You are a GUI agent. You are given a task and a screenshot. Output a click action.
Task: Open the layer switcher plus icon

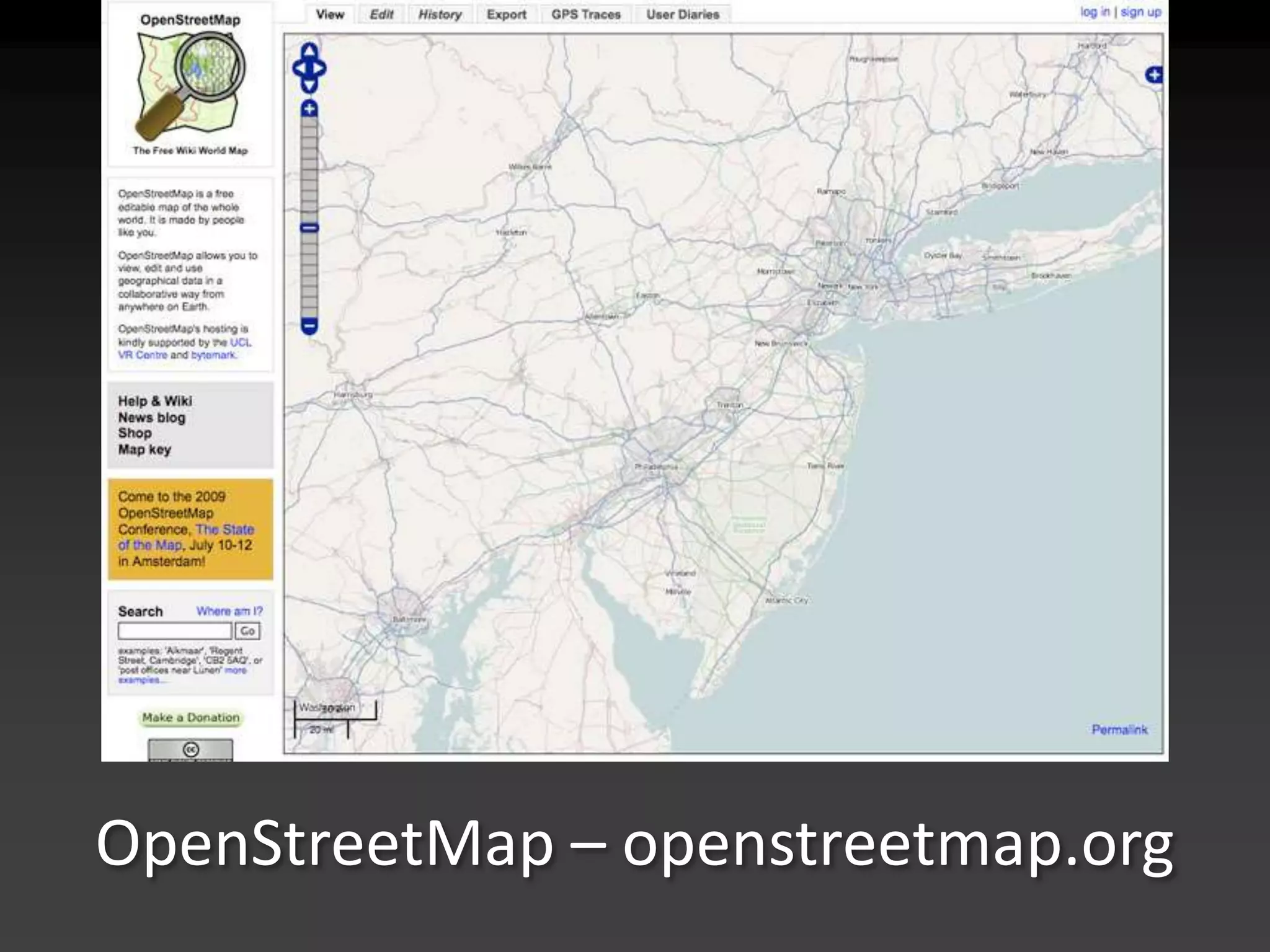tap(1153, 76)
